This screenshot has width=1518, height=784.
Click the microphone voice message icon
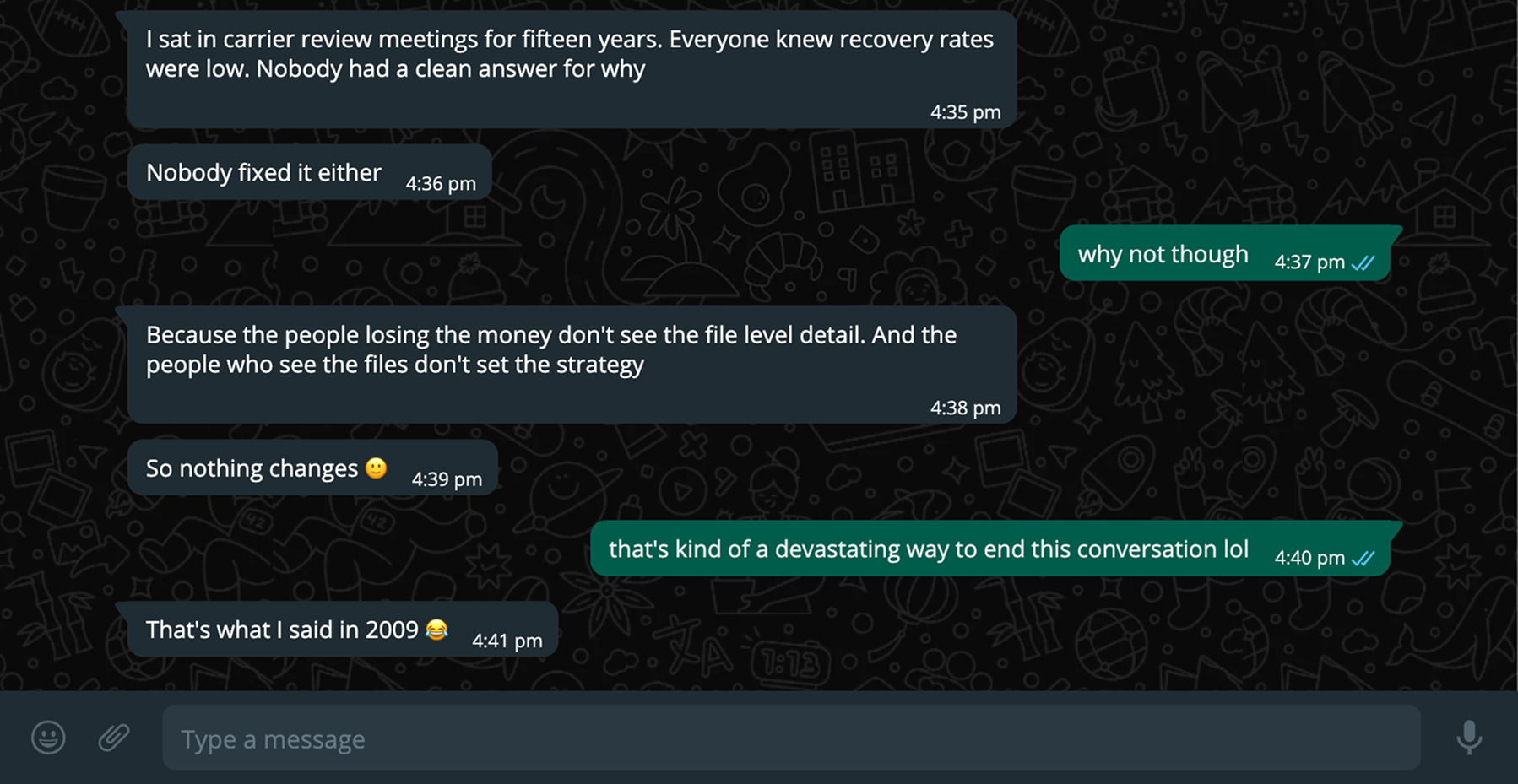(1469, 738)
